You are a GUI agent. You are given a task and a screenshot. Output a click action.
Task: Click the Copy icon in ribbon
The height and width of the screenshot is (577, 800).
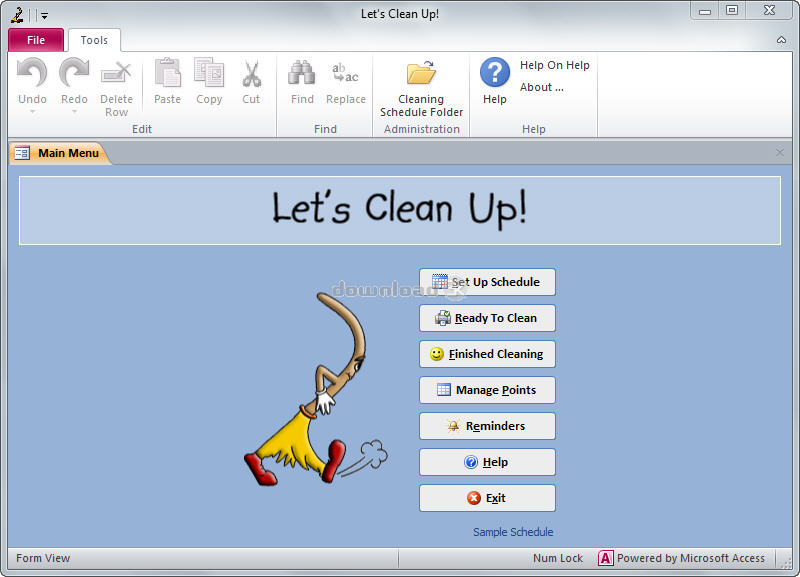coord(209,73)
